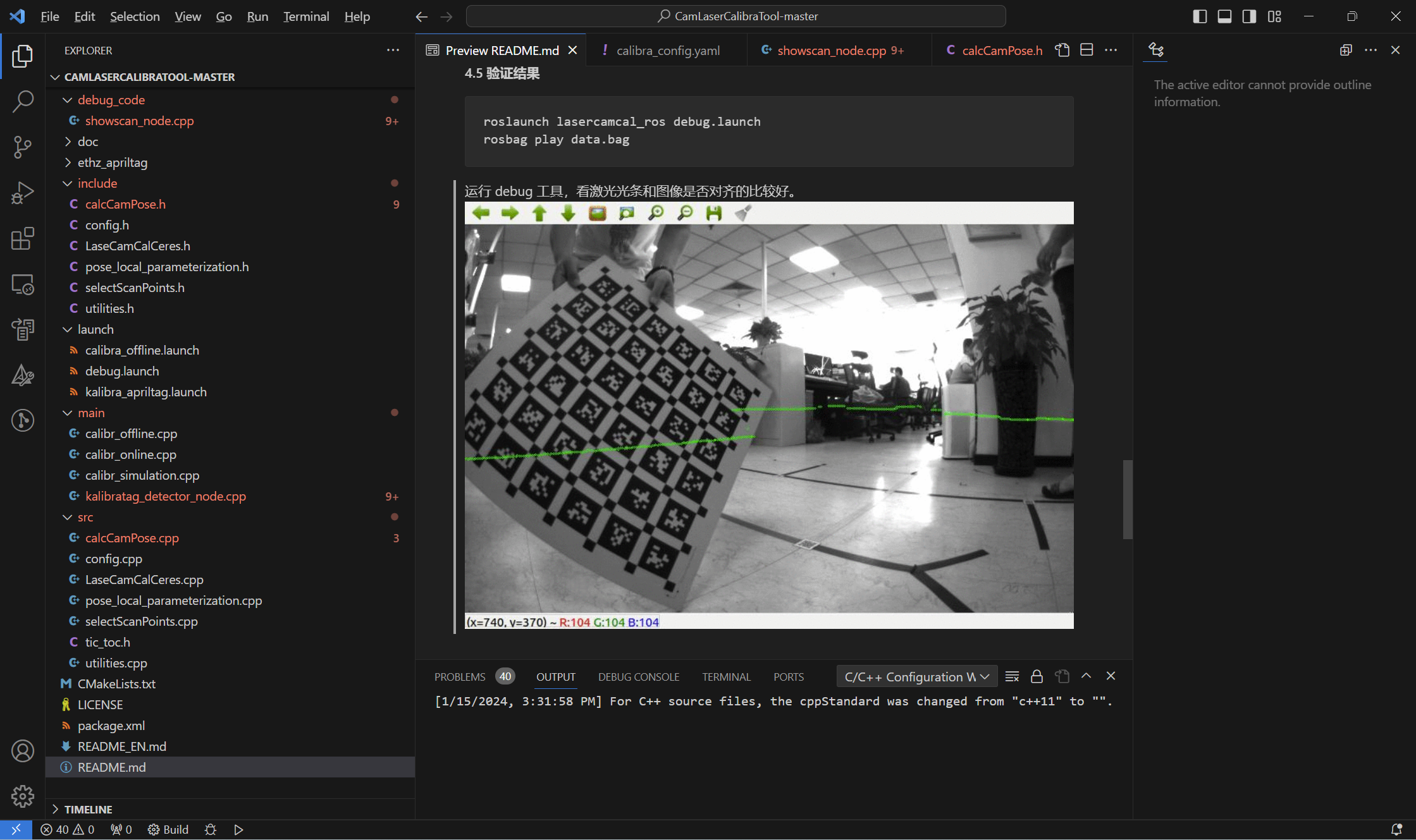Click the Build button in status bar
This screenshot has height=840, width=1416.
168,829
